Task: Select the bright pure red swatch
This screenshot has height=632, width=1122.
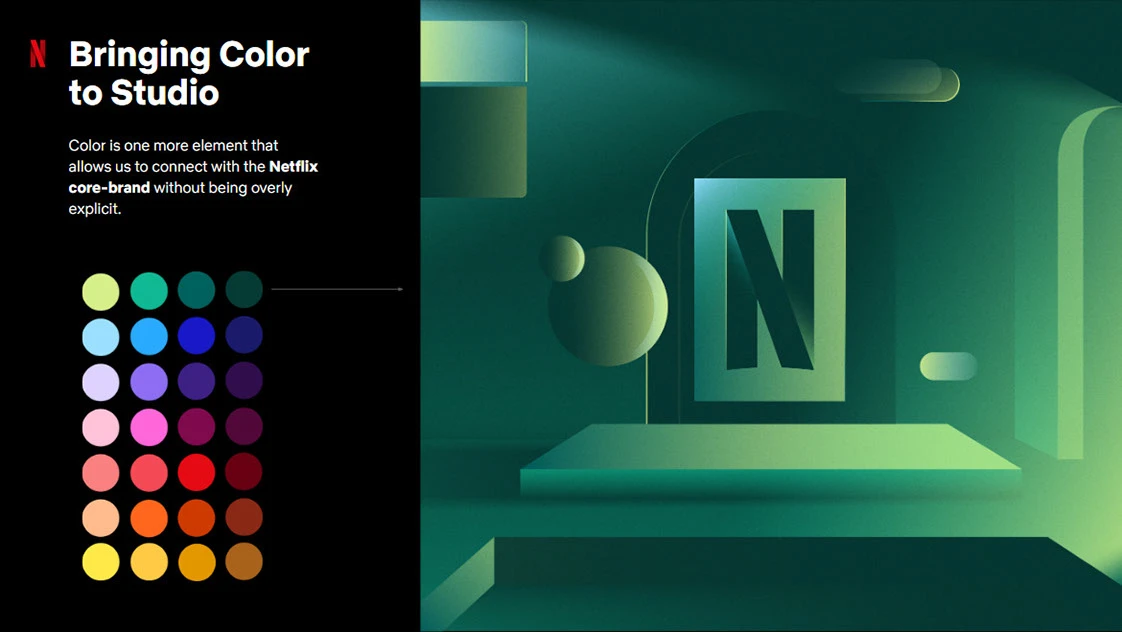Action: [196, 472]
